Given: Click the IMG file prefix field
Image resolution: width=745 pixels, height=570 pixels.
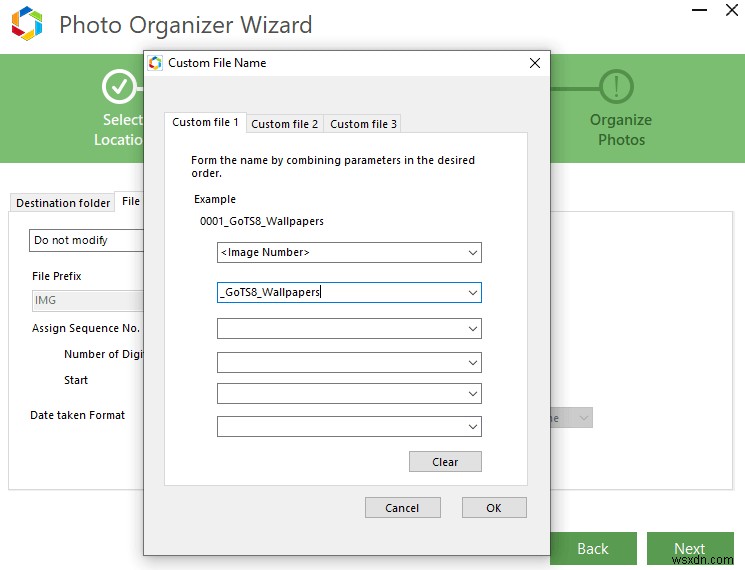Looking at the screenshot, I should [x=88, y=301].
